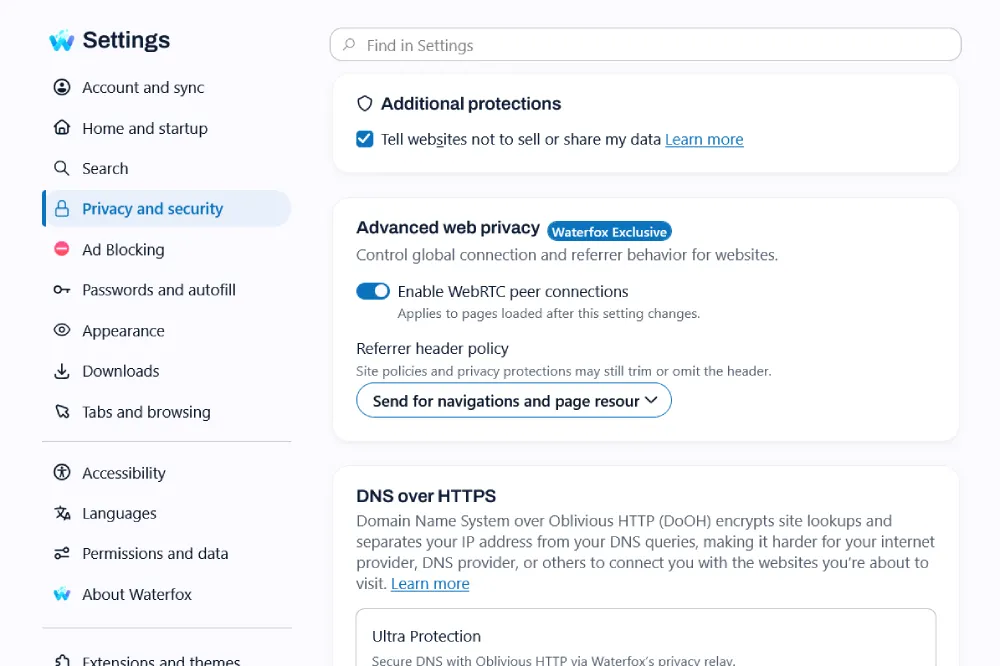Image resolution: width=1000 pixels, height=666 pixels.
Task: Open Downloads via the download arrow icon
Action: 62,371
